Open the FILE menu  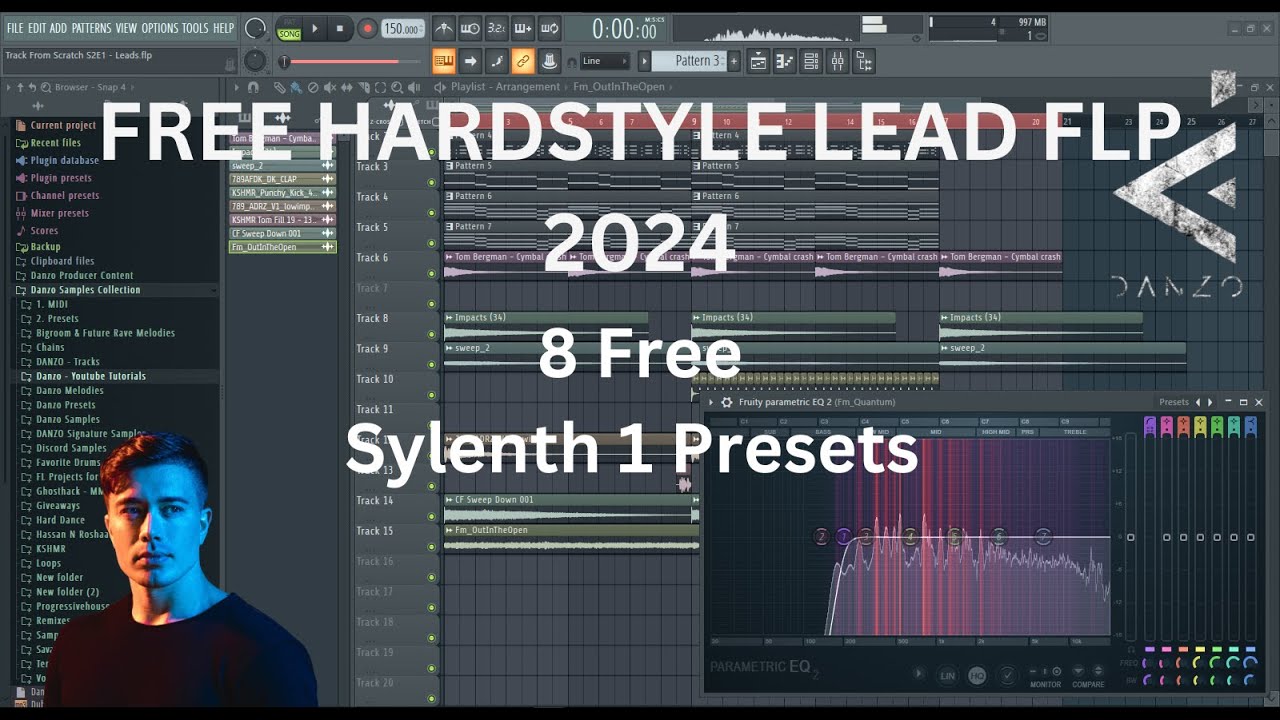15,28
